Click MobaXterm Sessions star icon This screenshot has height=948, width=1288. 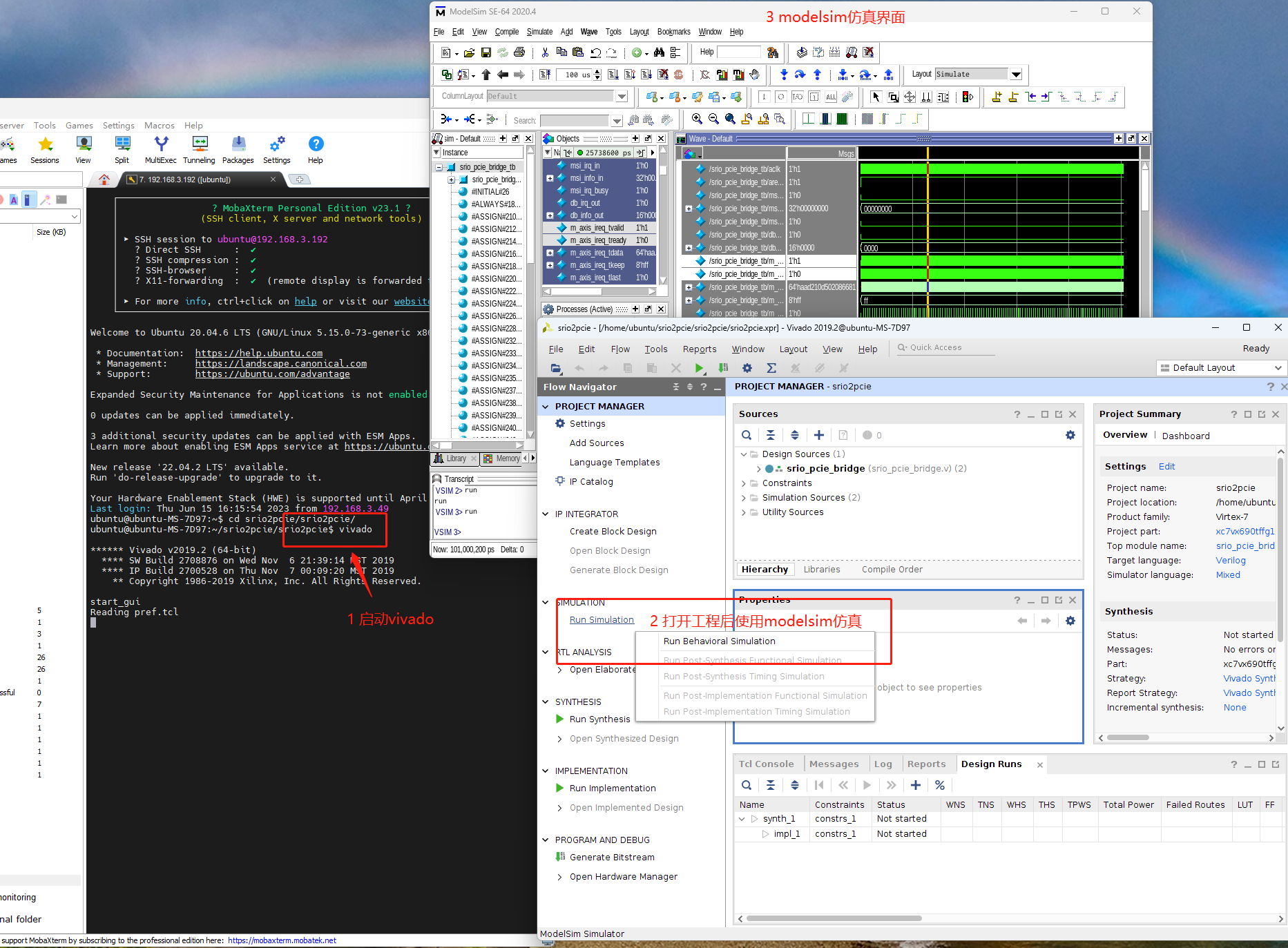pos(46,144)
